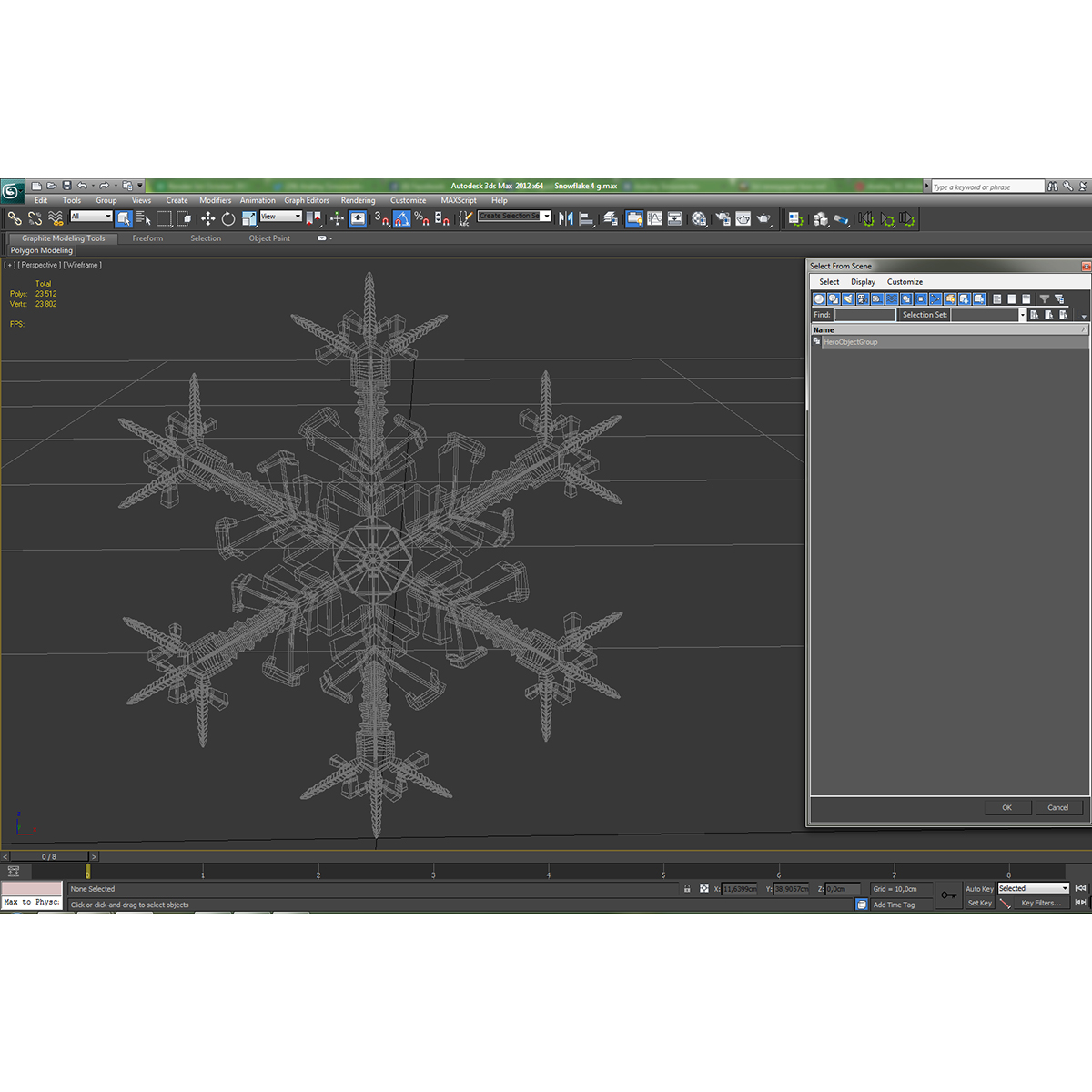Toggle display of geometry in Select From Scene
The height and width of the screenshot is (1092, 1092).
tap(819, 298)
